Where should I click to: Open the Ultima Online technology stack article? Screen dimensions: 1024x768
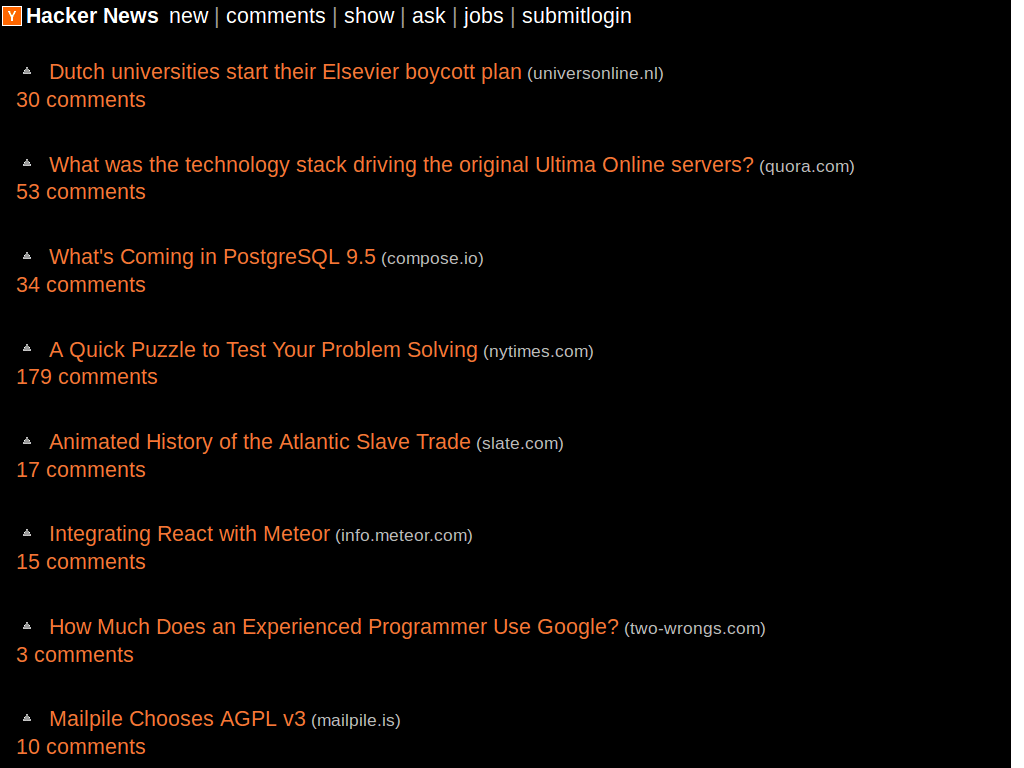(402, 165)
